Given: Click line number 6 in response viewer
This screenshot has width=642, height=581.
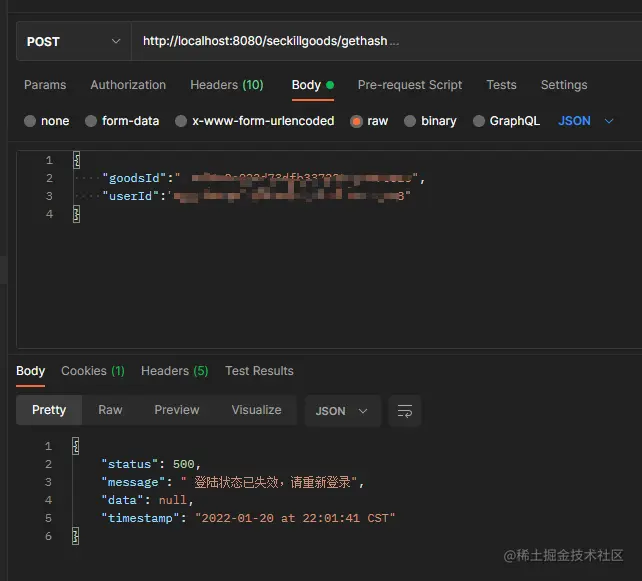Looking at the screenshot, I should tap(48, 536).
